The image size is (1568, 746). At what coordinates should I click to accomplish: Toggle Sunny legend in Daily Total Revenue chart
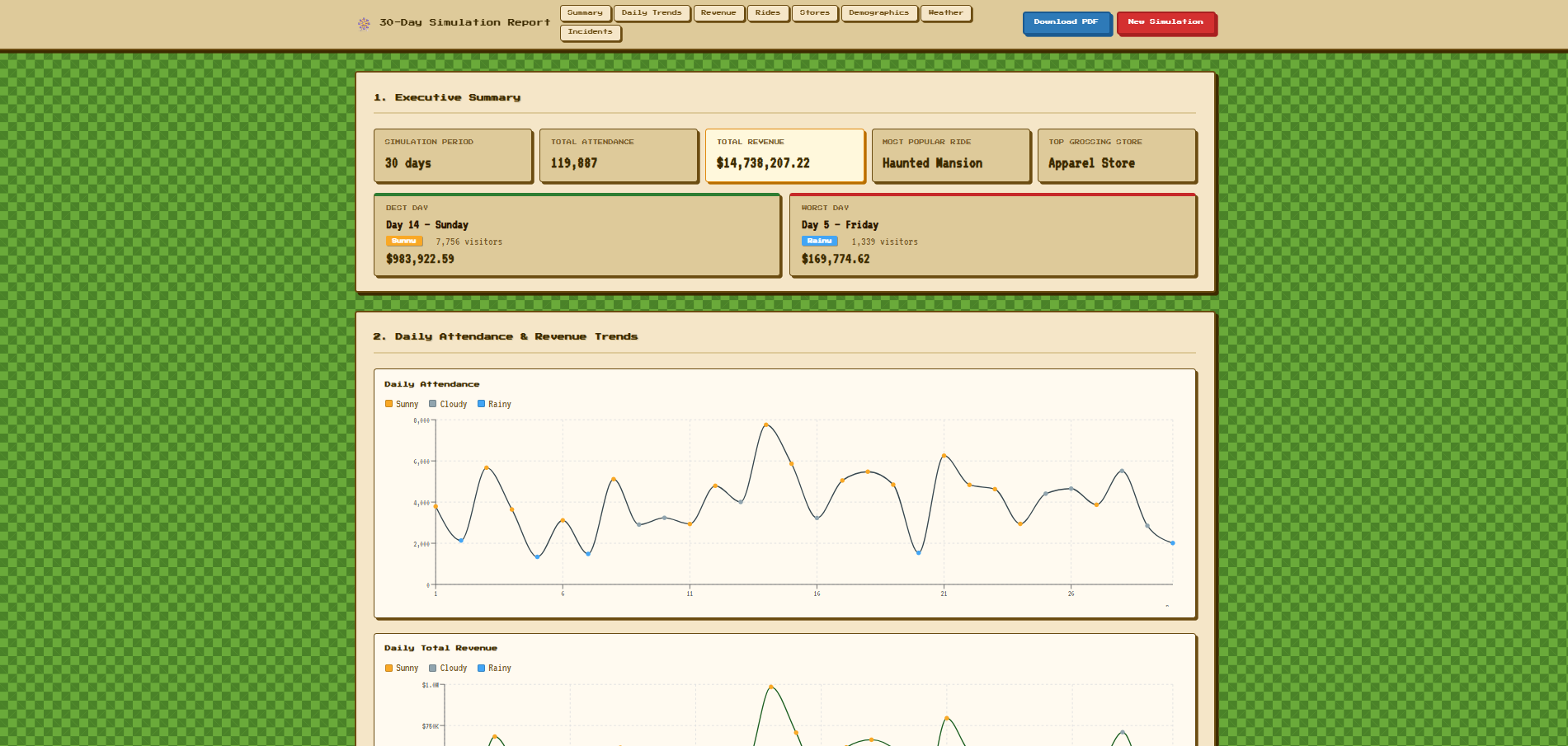402,668
